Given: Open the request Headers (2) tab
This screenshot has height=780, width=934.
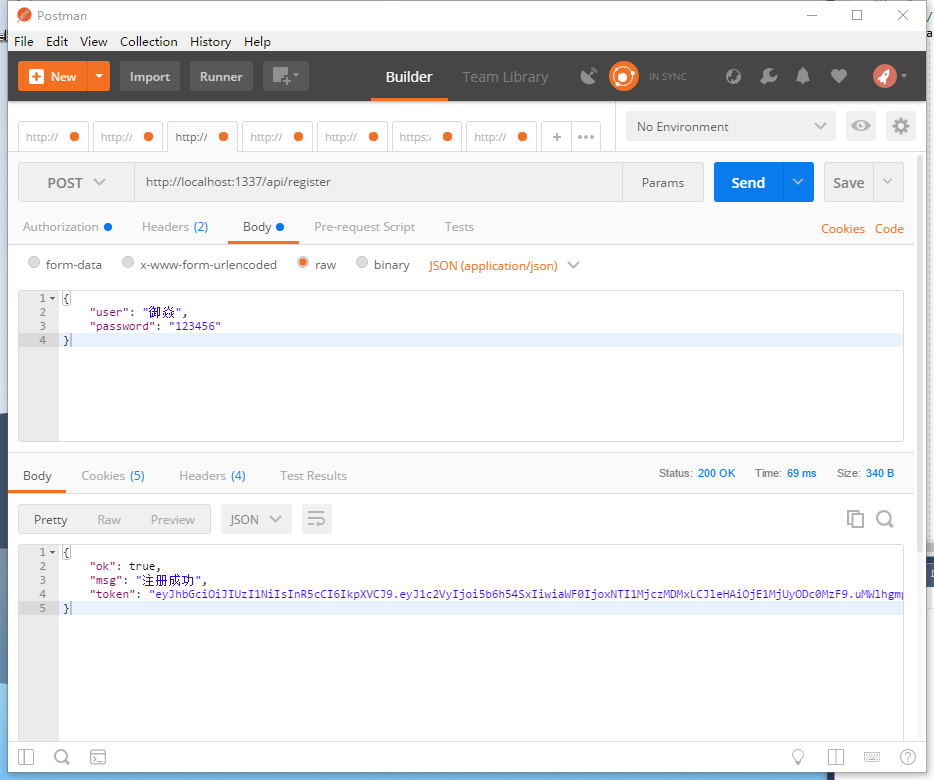Looking at the screenshot, I should point(175,227).
